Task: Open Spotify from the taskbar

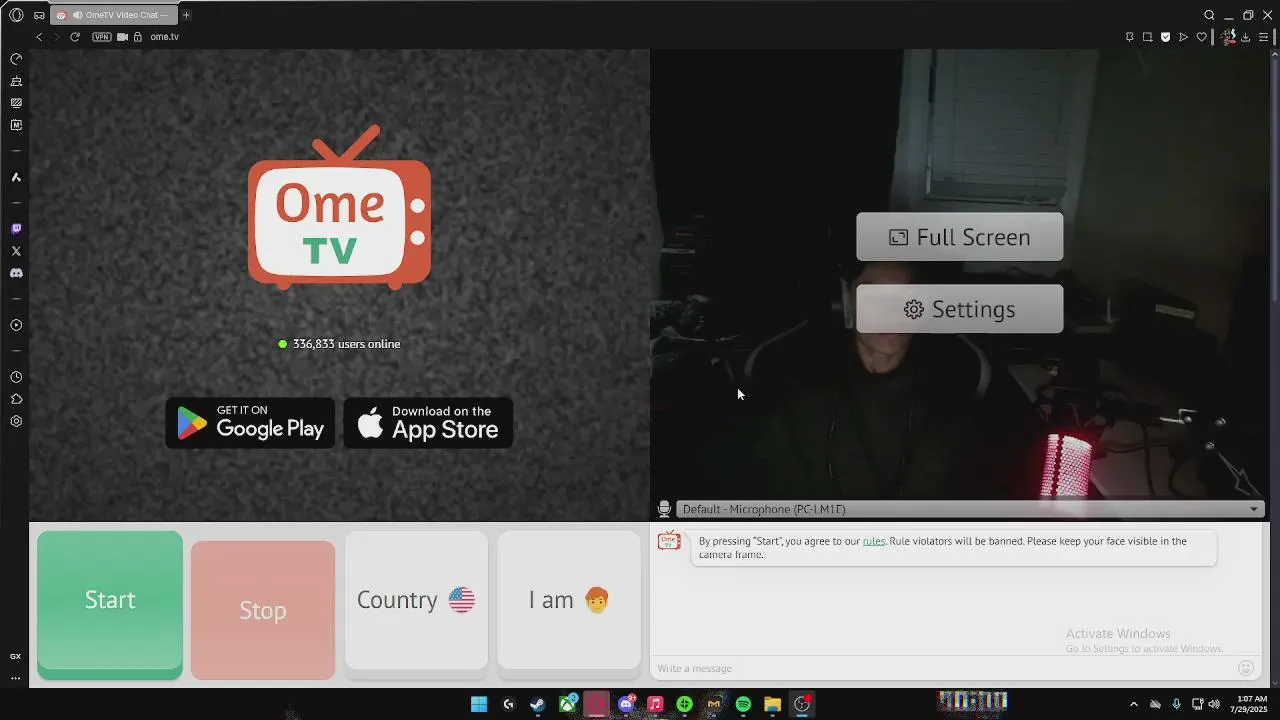Action: [x=743, y=704]
